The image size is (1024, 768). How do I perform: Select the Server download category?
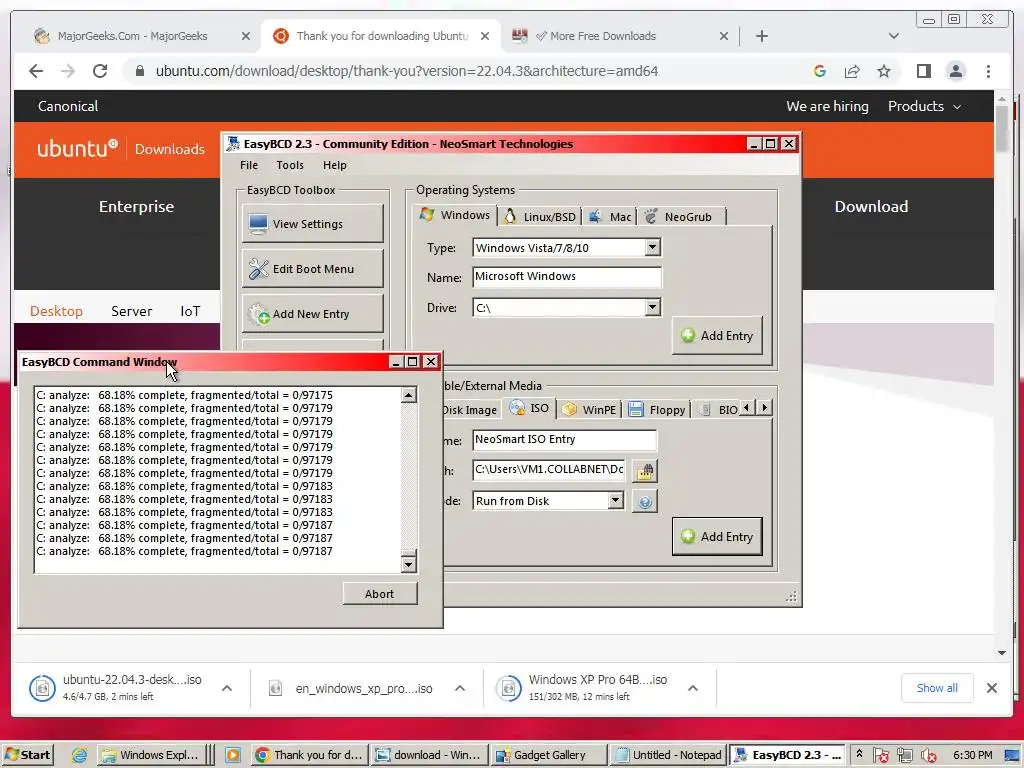click(131, 311)
